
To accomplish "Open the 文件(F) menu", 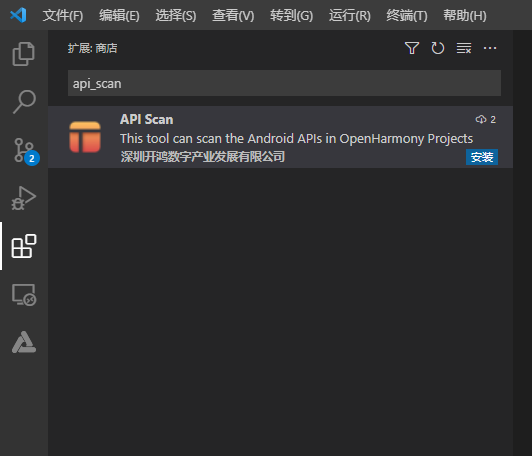I will click(63, 15).
